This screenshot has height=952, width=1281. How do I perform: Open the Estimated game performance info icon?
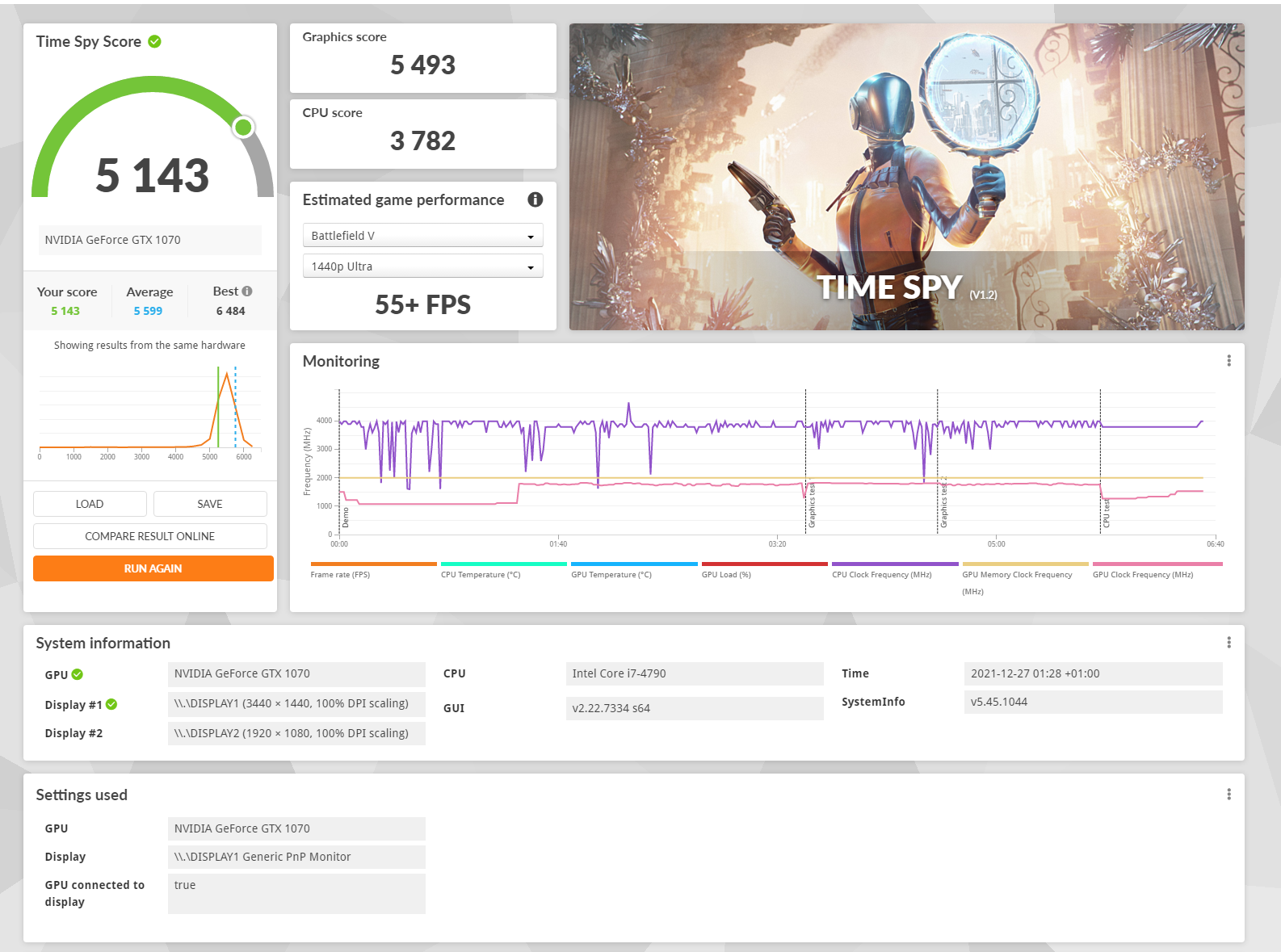click(x=535, y=199)
